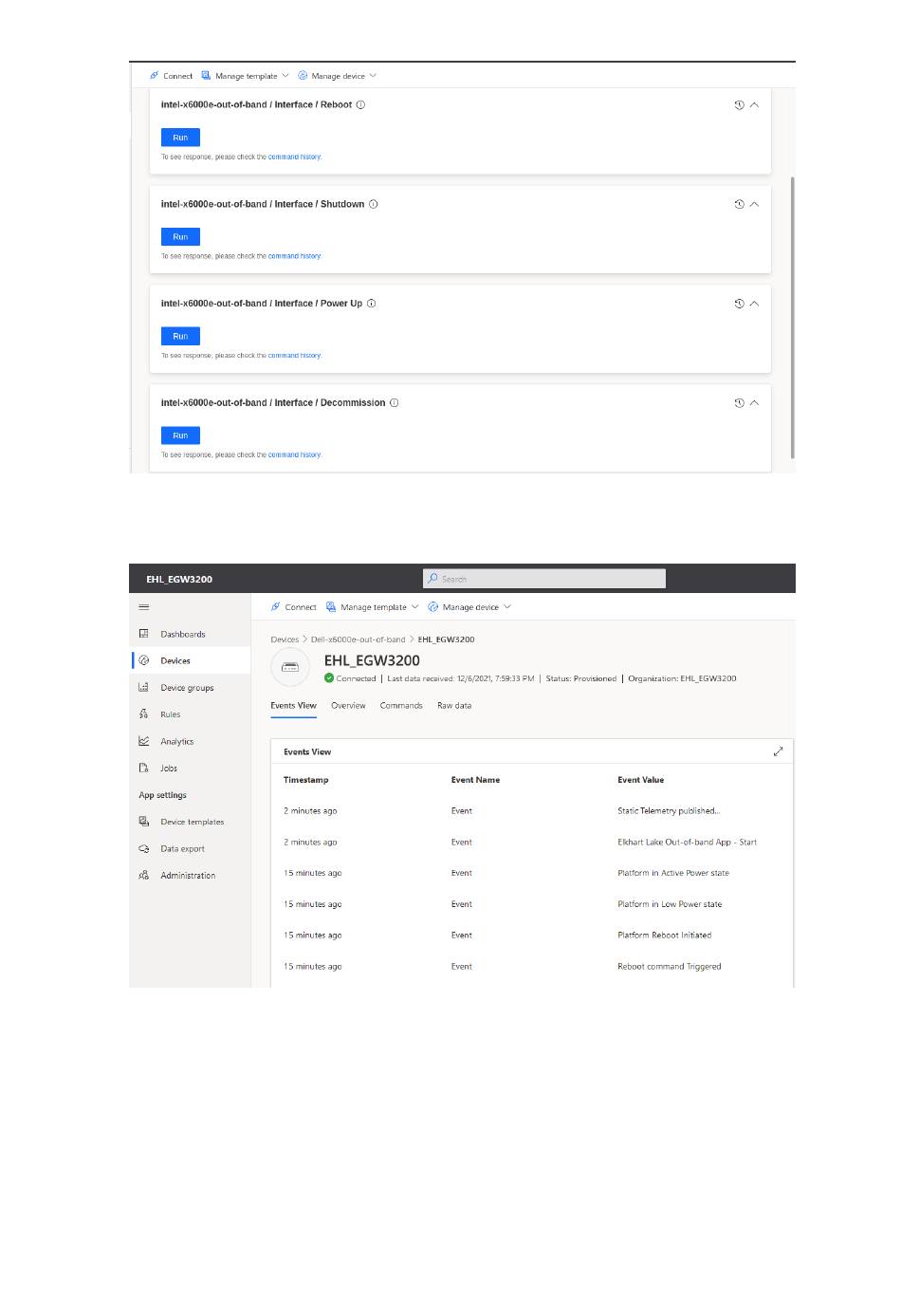Run the Reboot command
The image size is (901, 1316).
[180, 138]
